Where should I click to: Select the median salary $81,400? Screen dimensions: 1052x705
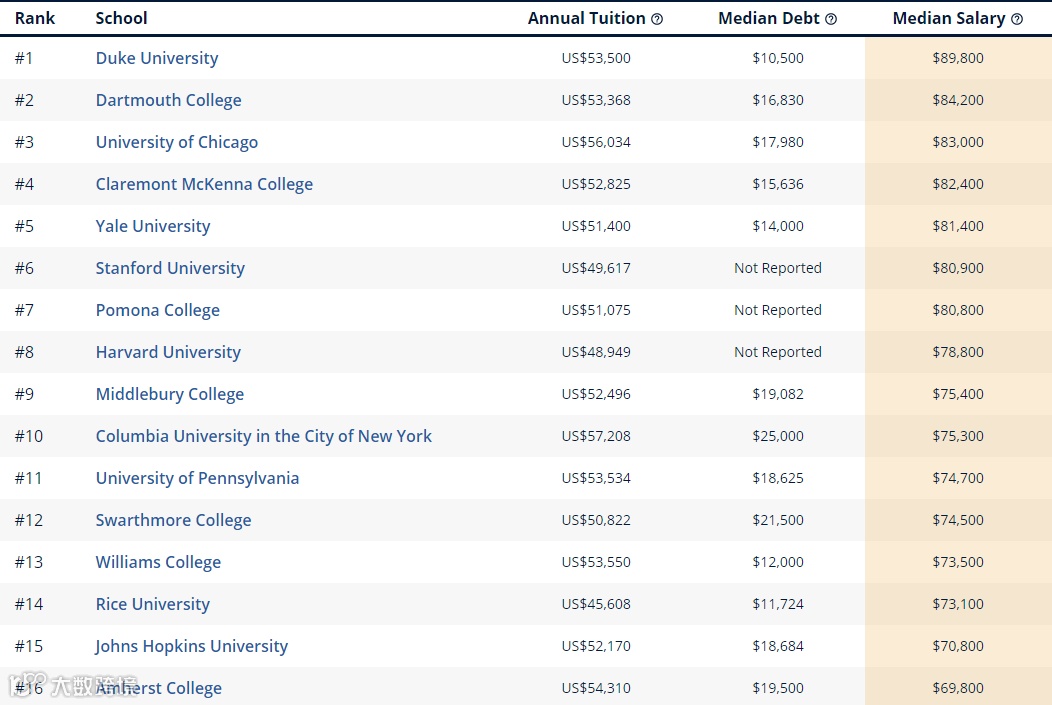tap(958, 226)
